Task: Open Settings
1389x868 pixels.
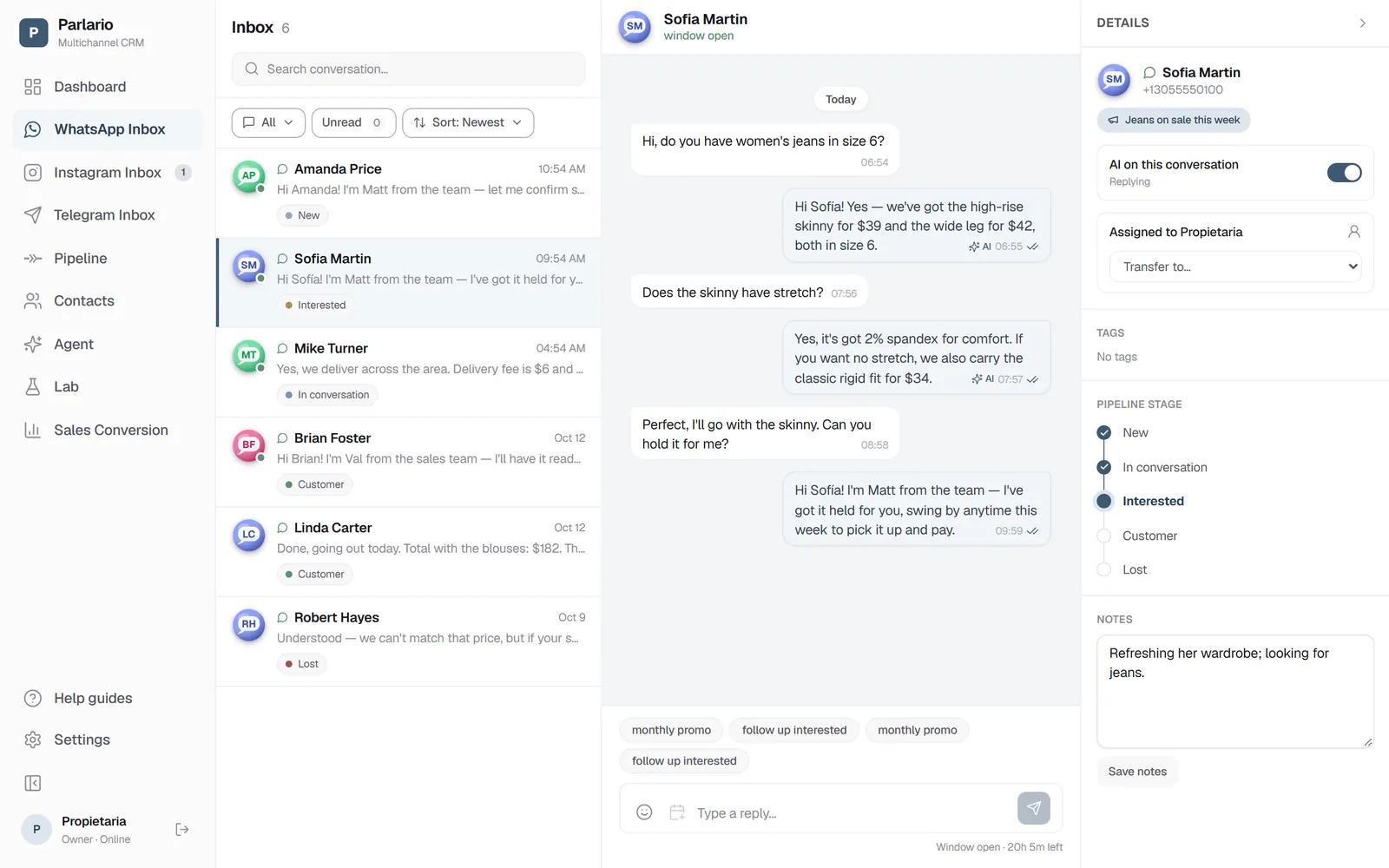Action: [x=108, y=740]
